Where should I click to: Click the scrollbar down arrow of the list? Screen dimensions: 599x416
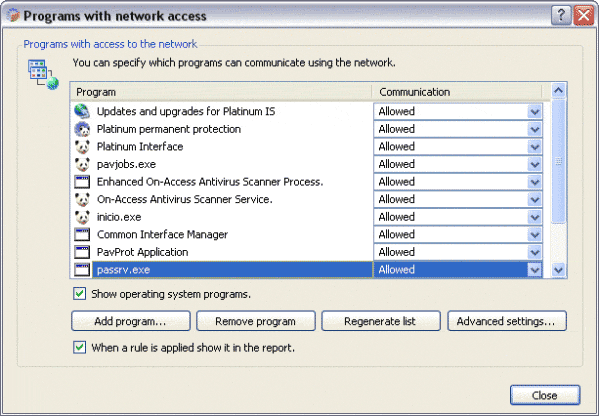point(559,270)
